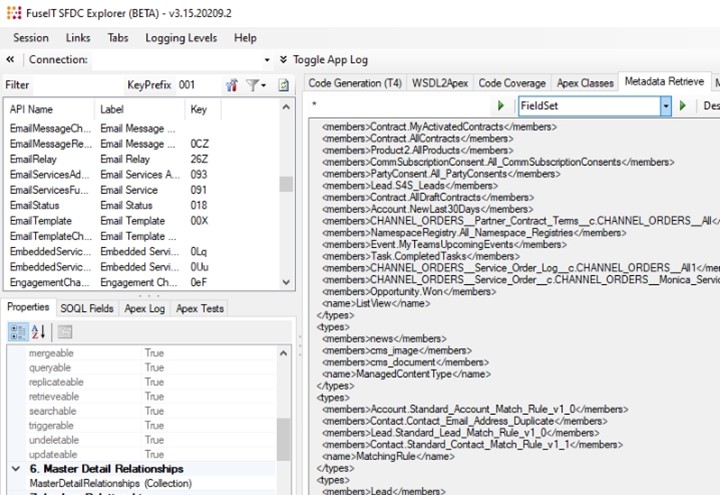Click the refresh list icon in filter bar
This screenshot has height=495, width=720.
tap(284, 85)
